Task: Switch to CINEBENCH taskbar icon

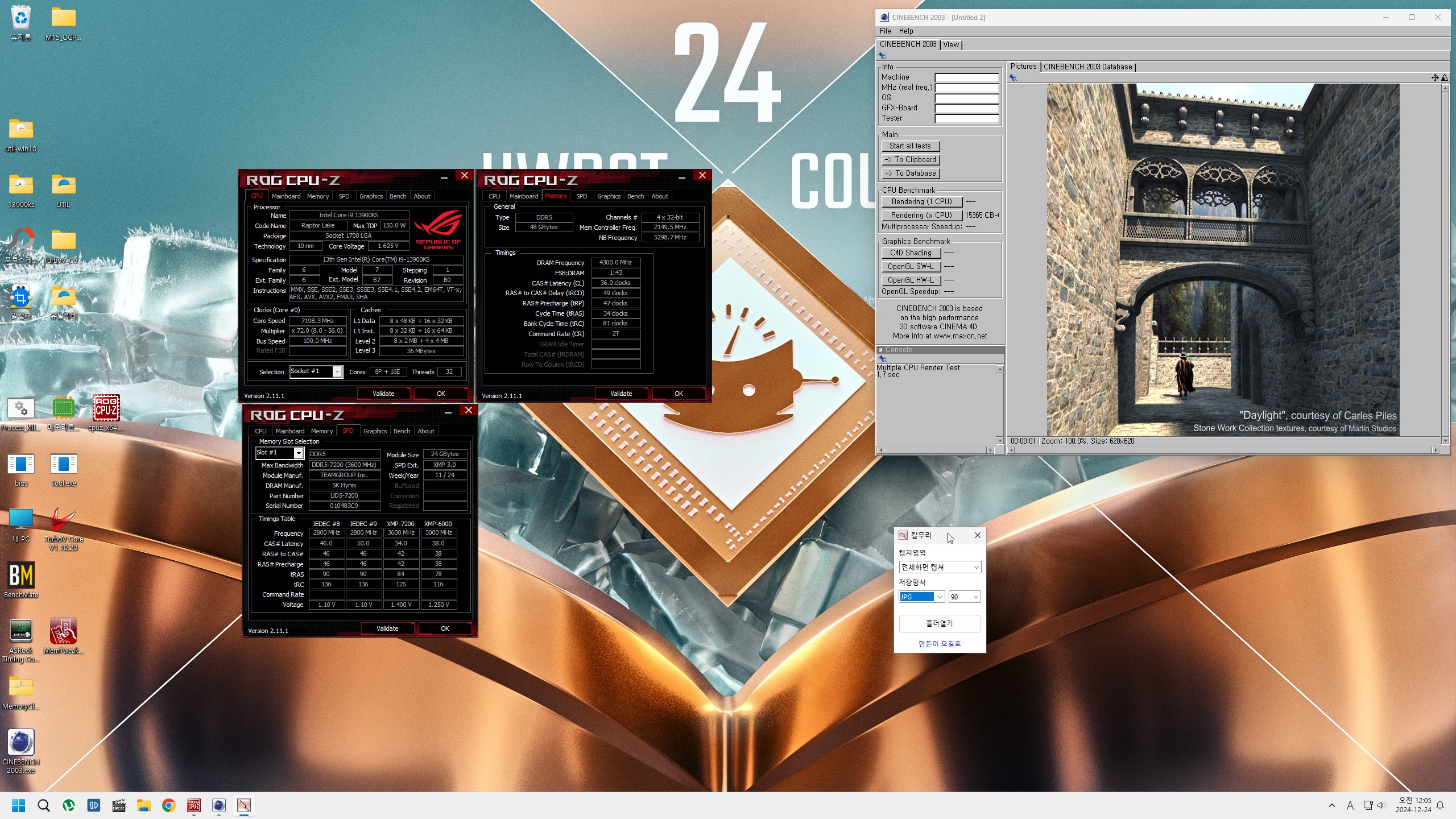Action: coord(219,805)
